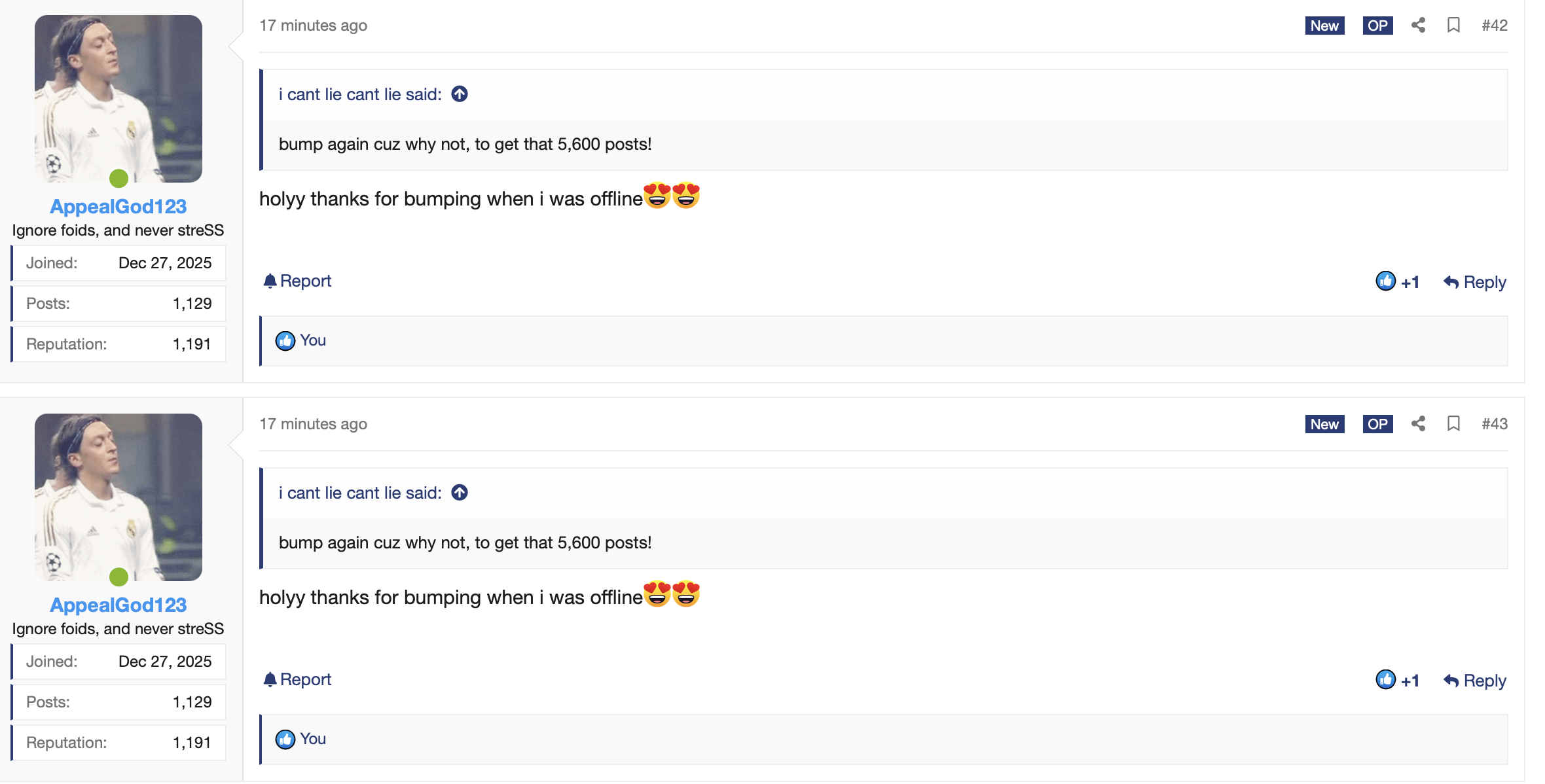Open AppealGod123 profile from post #42
Viewport: 1545px width, 784px height.
tap(118, 207)
